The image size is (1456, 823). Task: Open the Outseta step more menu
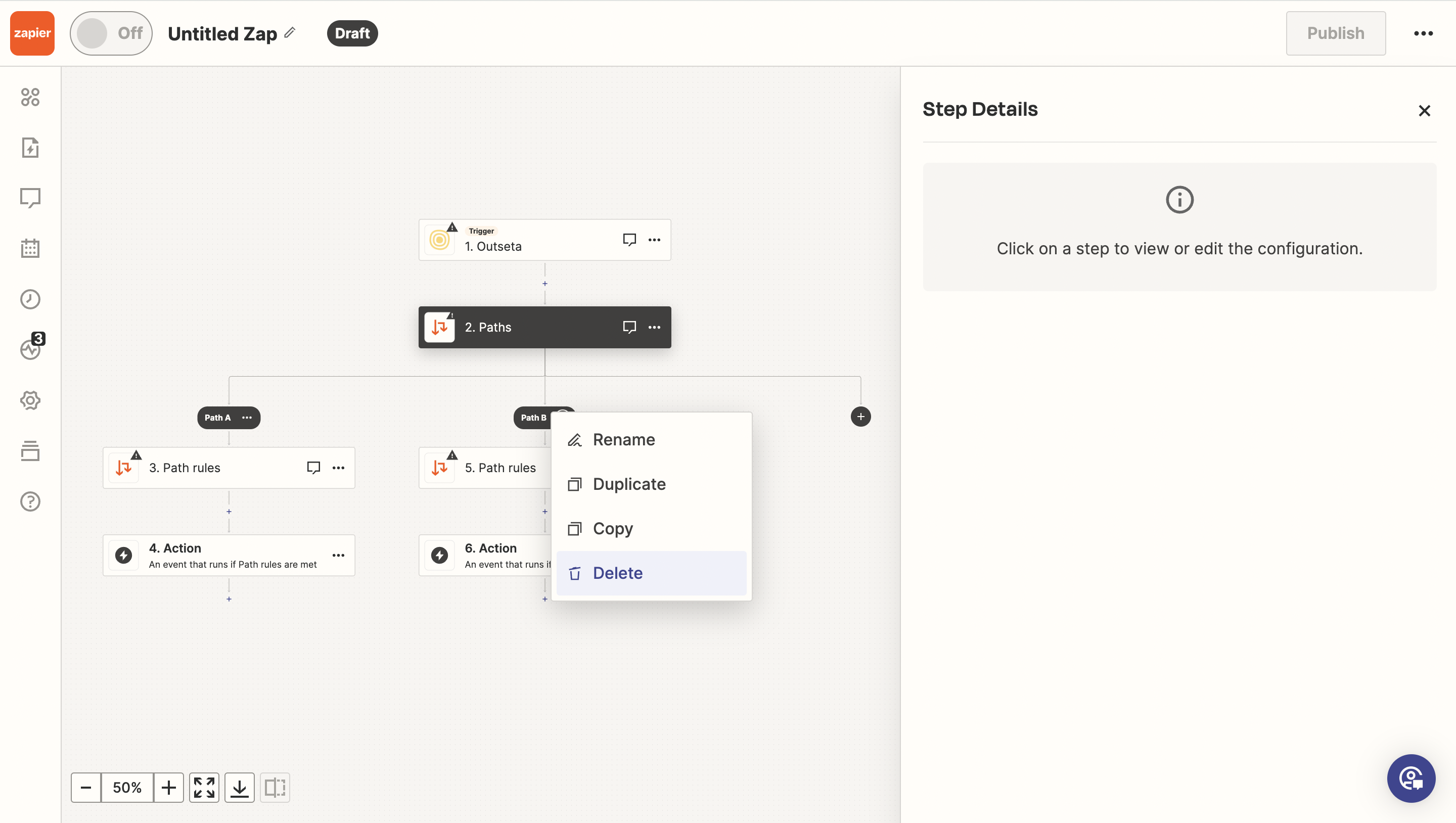point(654,240)
